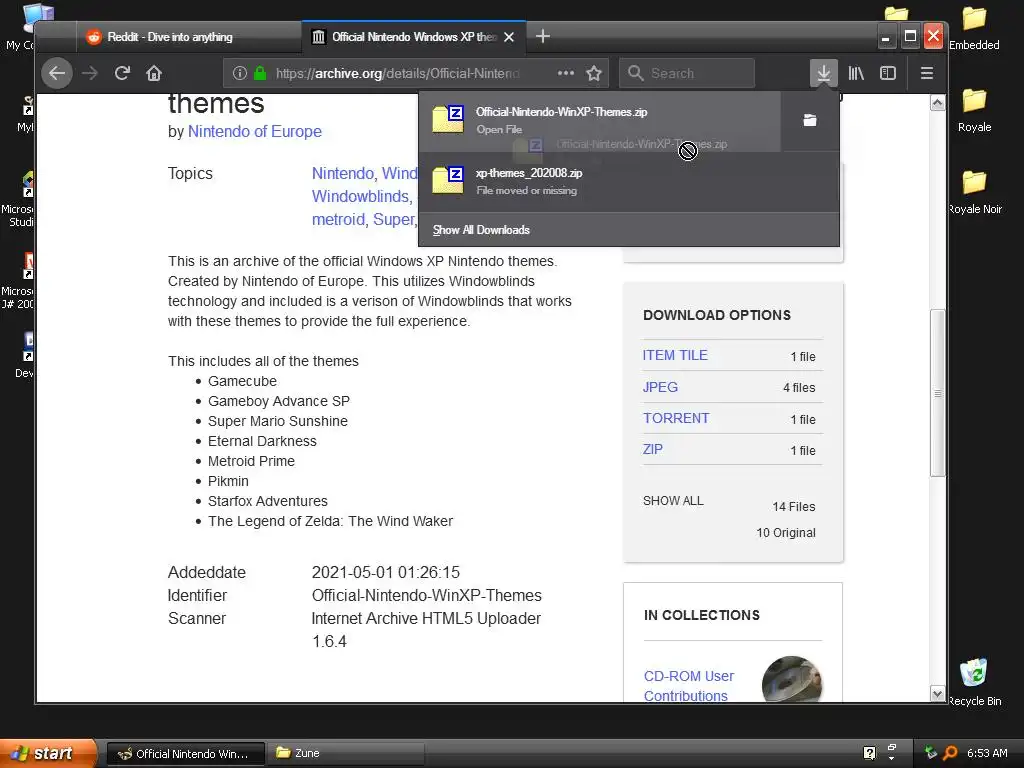Image resolution: width=1024 pixels, height=768 pixels.
Task: Click the forward navigation arrow
Action: pos(90,73)
